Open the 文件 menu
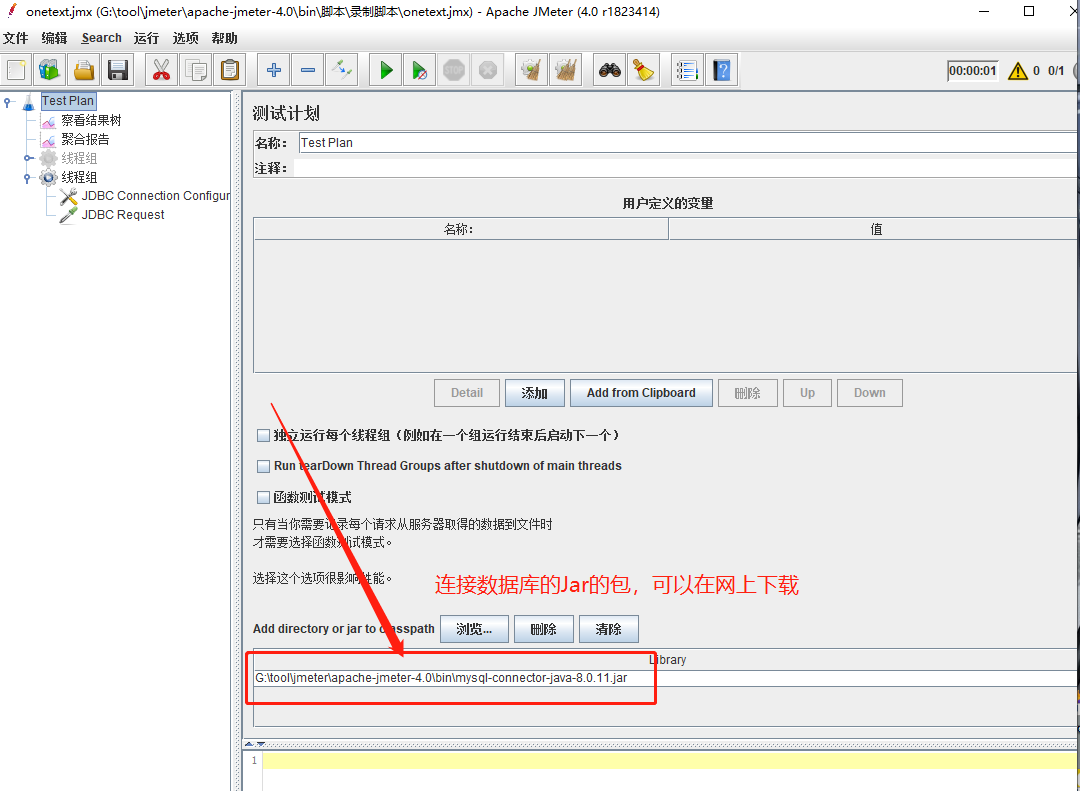 (15, 38)
